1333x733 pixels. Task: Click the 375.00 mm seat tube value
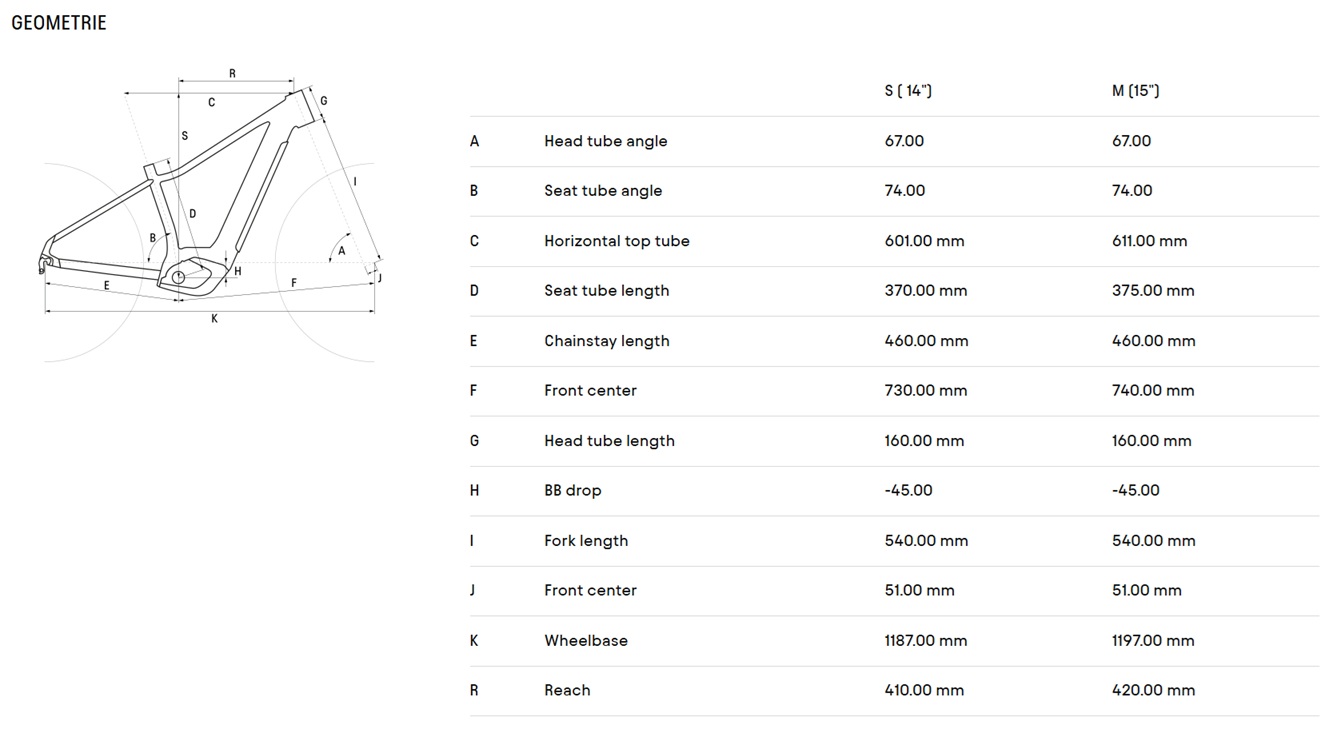[1153, 291]
